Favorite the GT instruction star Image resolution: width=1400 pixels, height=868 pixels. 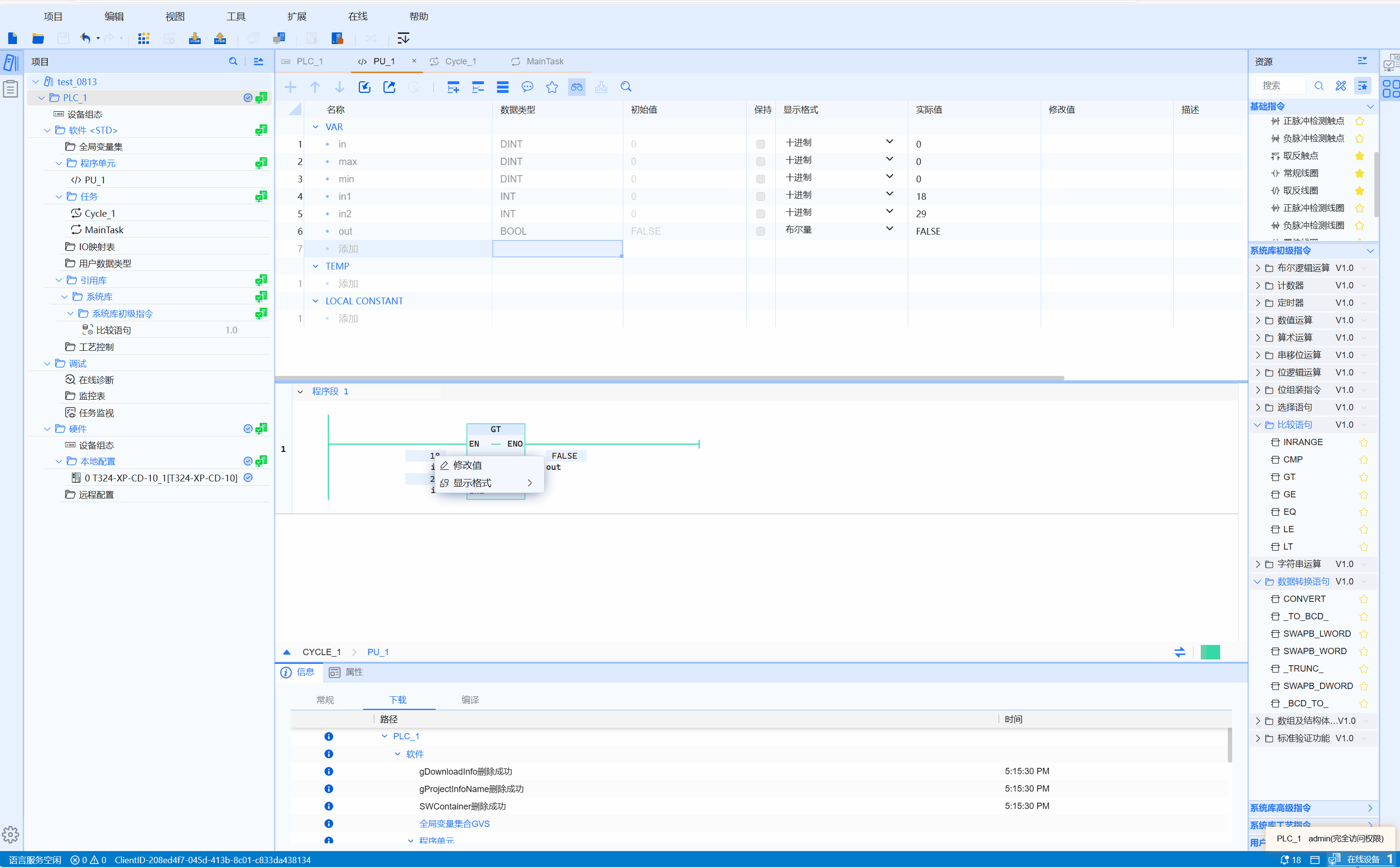tap(1363, 477)
